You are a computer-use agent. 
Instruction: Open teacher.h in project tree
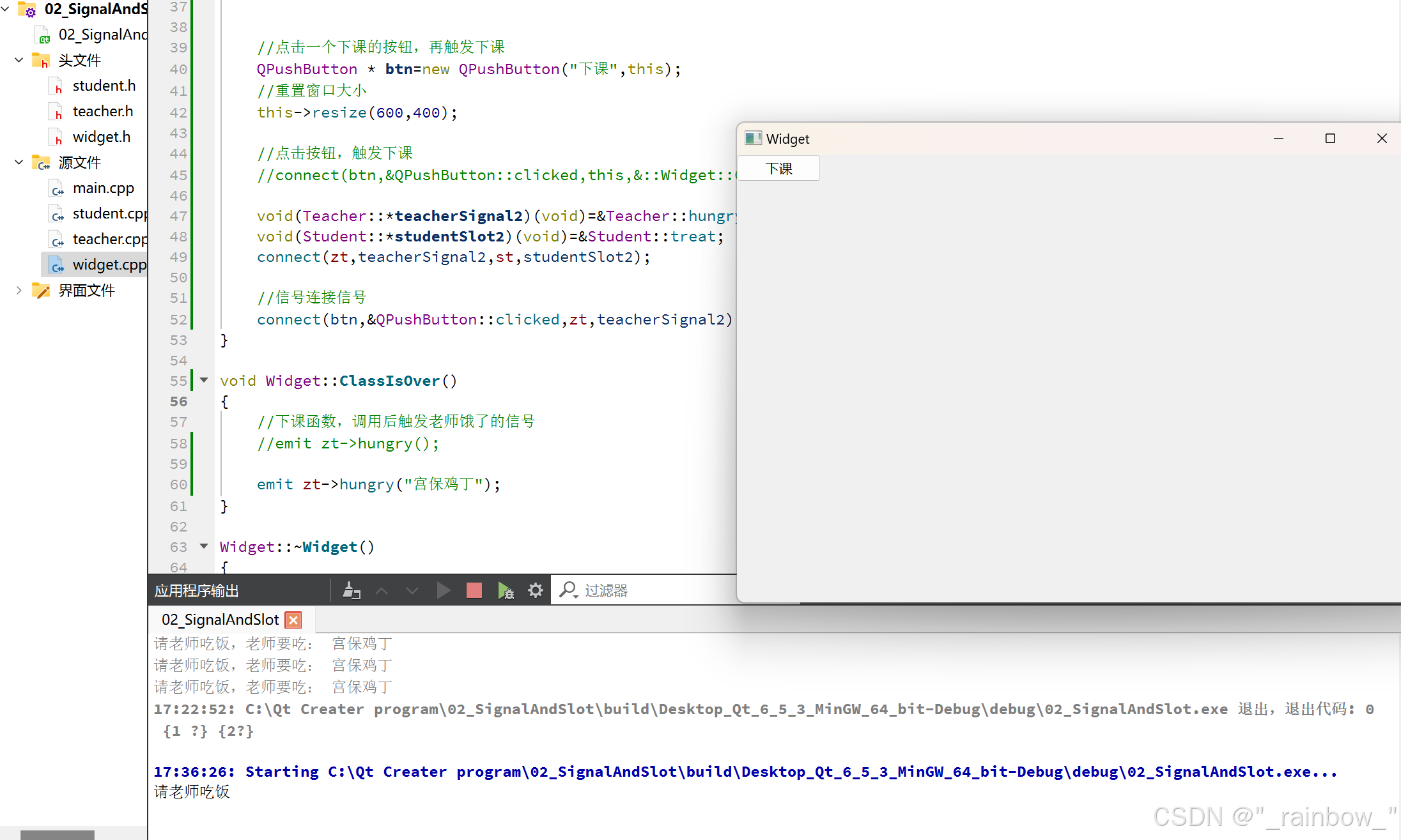pyautogui.click(x=102, y=111)
